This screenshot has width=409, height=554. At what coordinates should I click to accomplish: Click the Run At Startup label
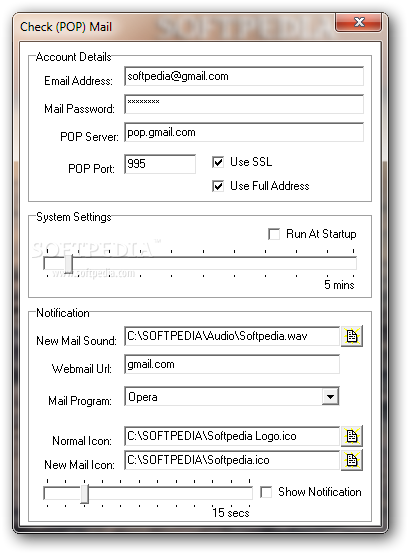[x=321, y=234]
